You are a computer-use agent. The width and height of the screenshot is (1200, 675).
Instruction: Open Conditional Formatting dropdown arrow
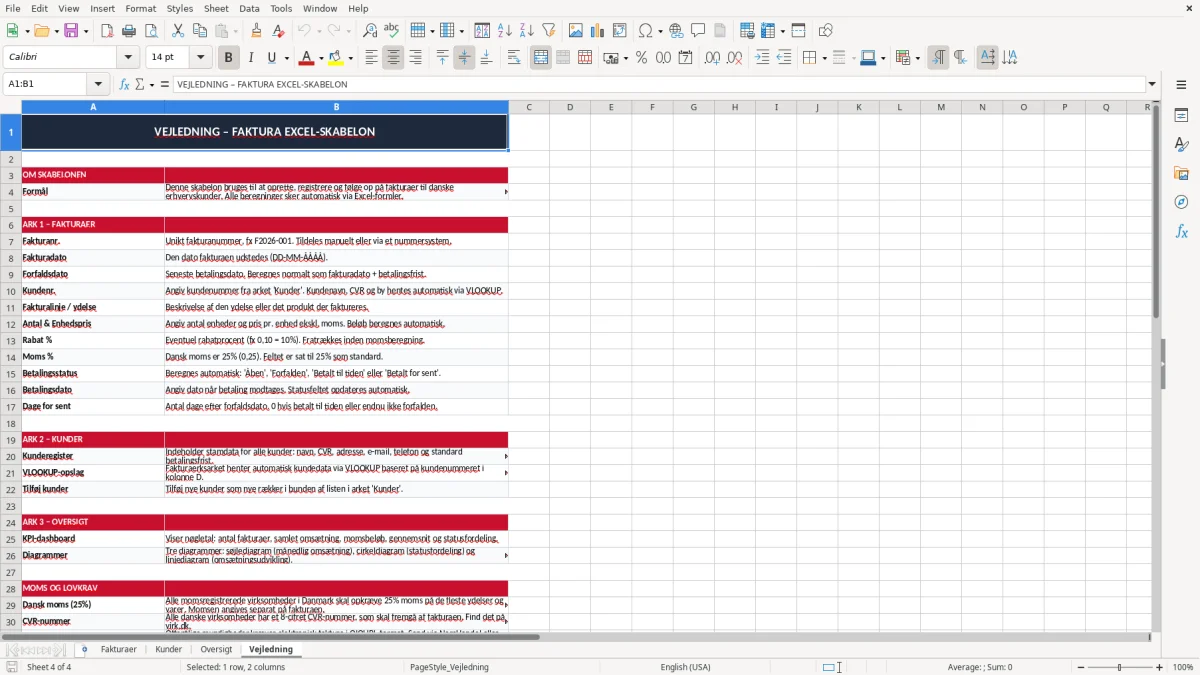coord(917,58)
